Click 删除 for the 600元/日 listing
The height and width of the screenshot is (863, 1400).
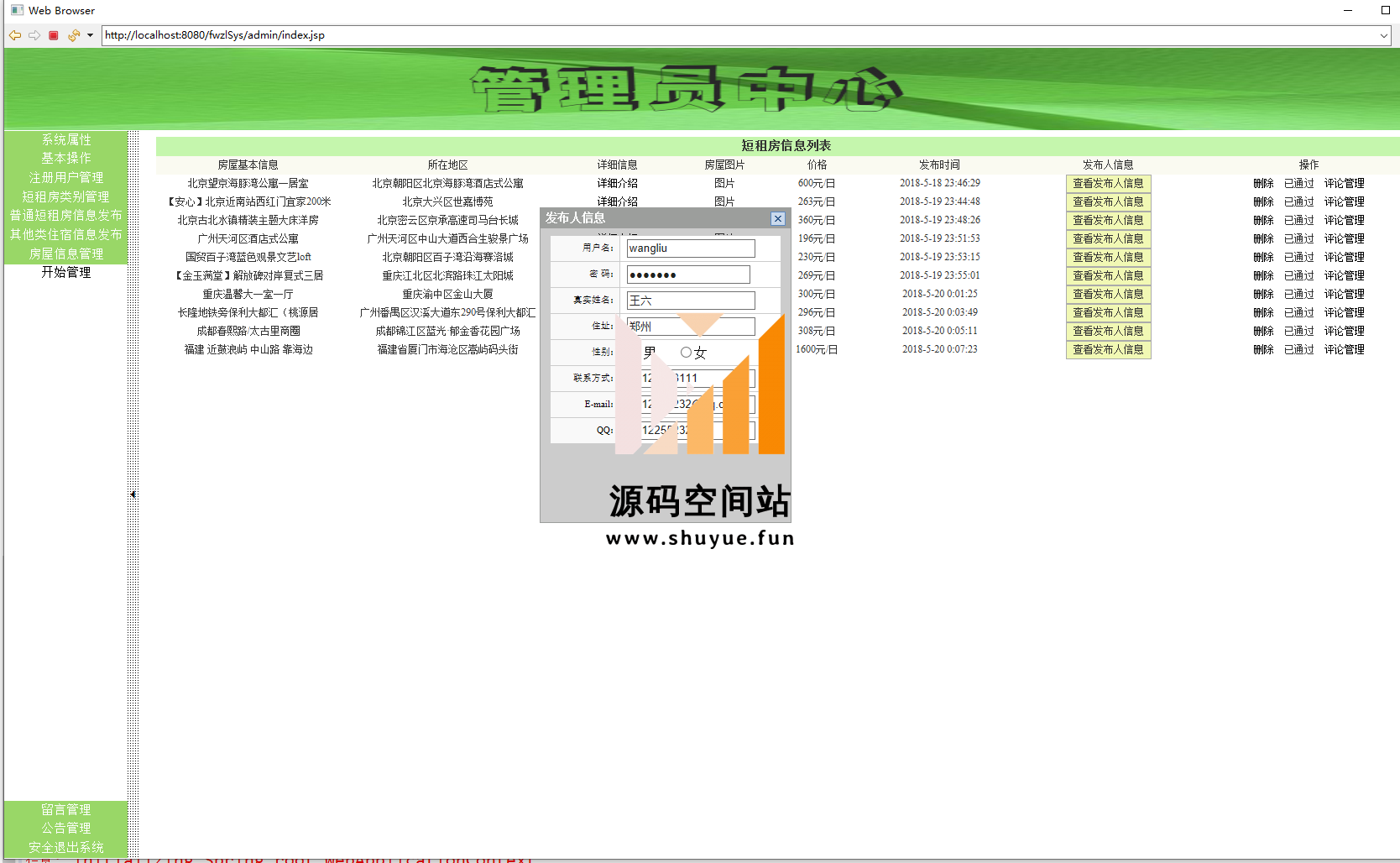[x=1263, y=183]
